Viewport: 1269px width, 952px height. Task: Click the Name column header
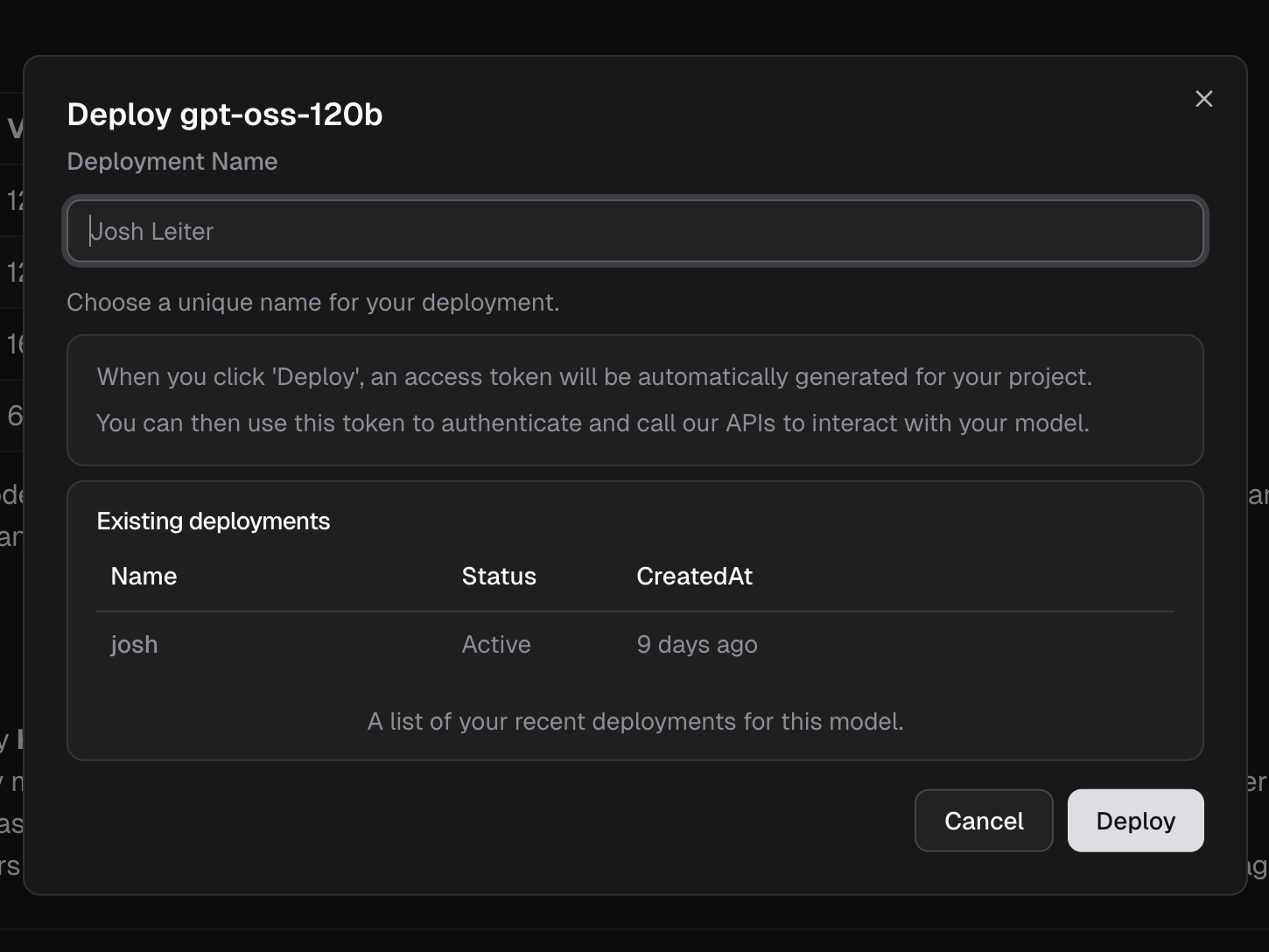144,576
